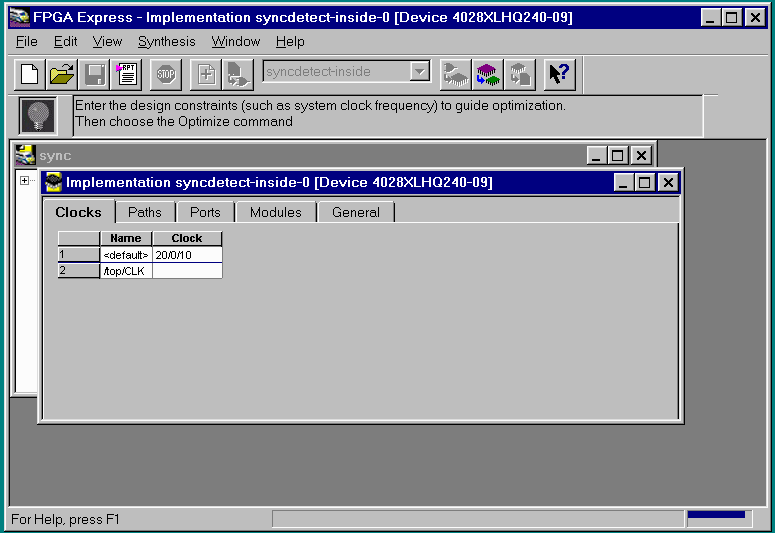Click the Save disk icon

pyautogui.click(x=94, y=73)
